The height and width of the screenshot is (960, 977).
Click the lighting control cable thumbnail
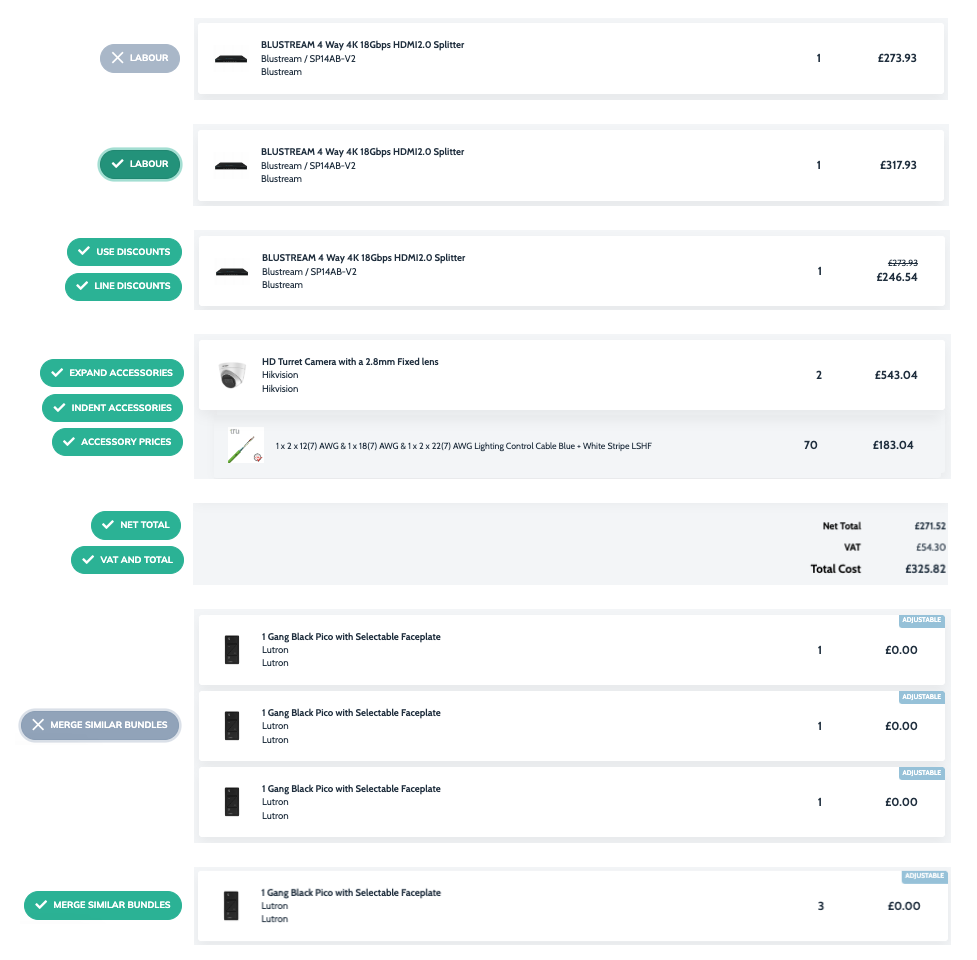[x=245, y=445]
